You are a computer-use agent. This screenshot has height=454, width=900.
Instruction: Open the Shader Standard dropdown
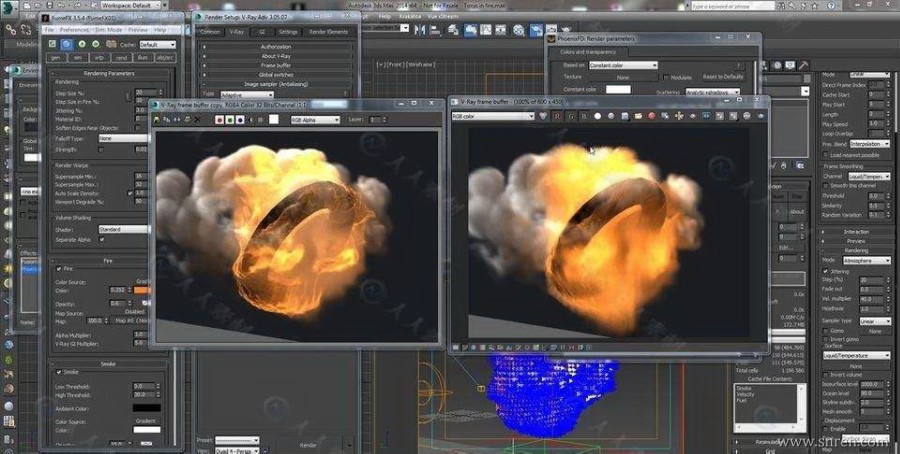123,229
